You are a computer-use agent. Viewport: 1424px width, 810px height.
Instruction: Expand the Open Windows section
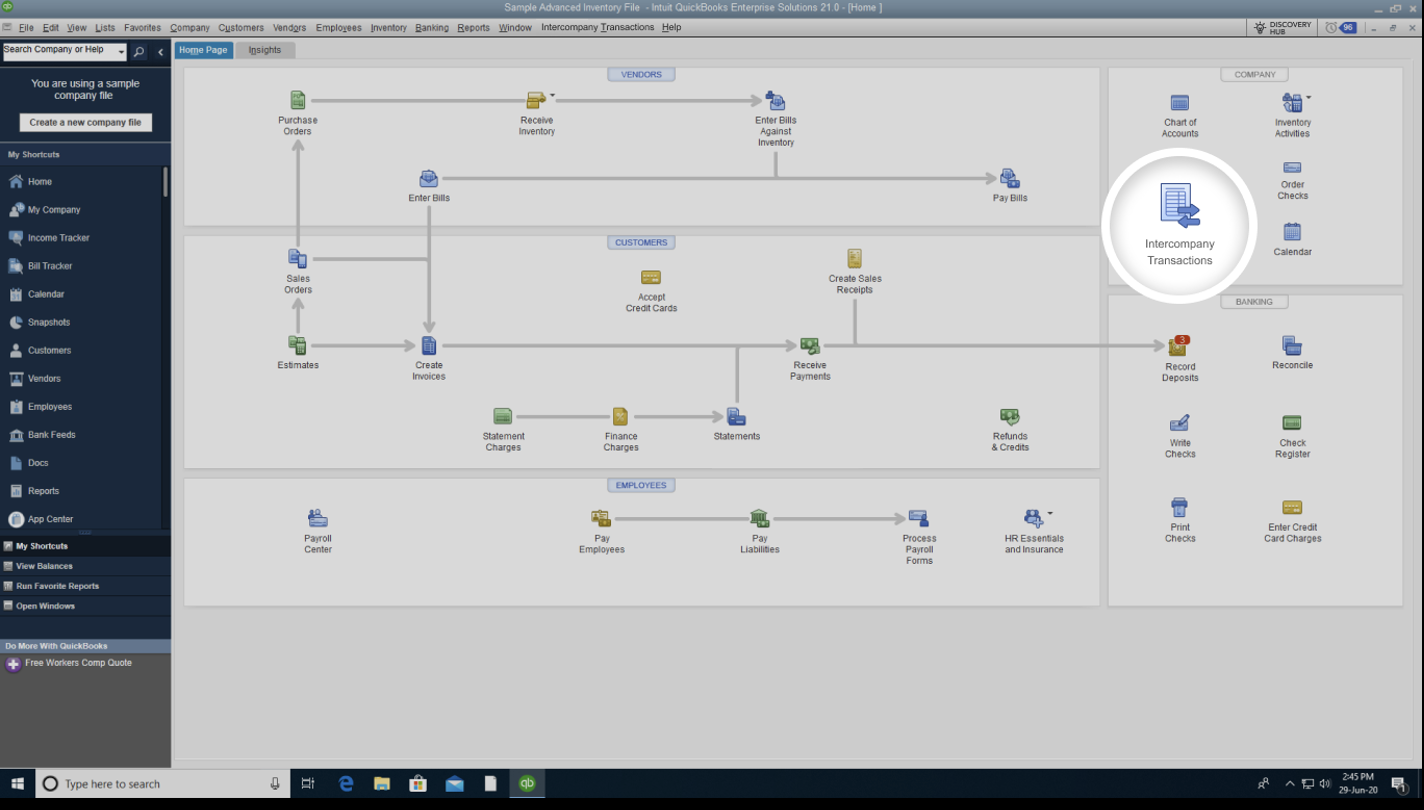[x=85, y=606]
